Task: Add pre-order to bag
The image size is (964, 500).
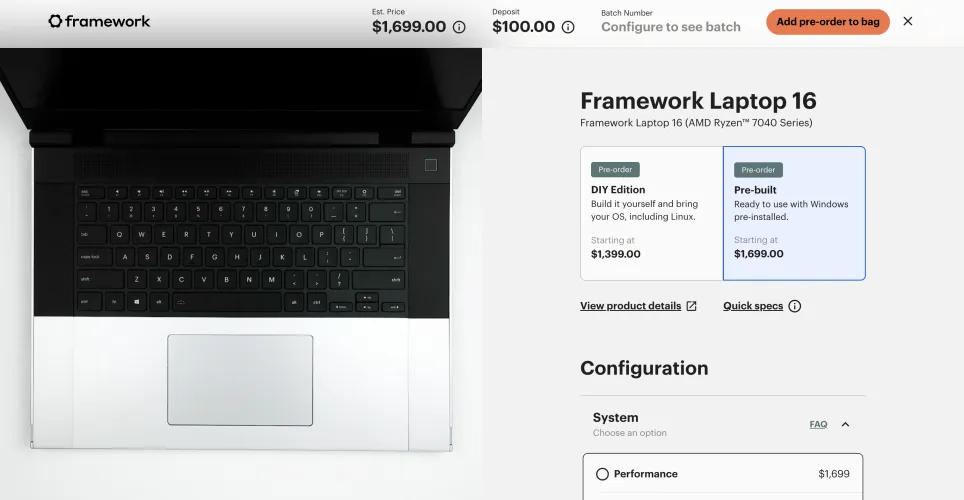Action: [x=828, y=21]
